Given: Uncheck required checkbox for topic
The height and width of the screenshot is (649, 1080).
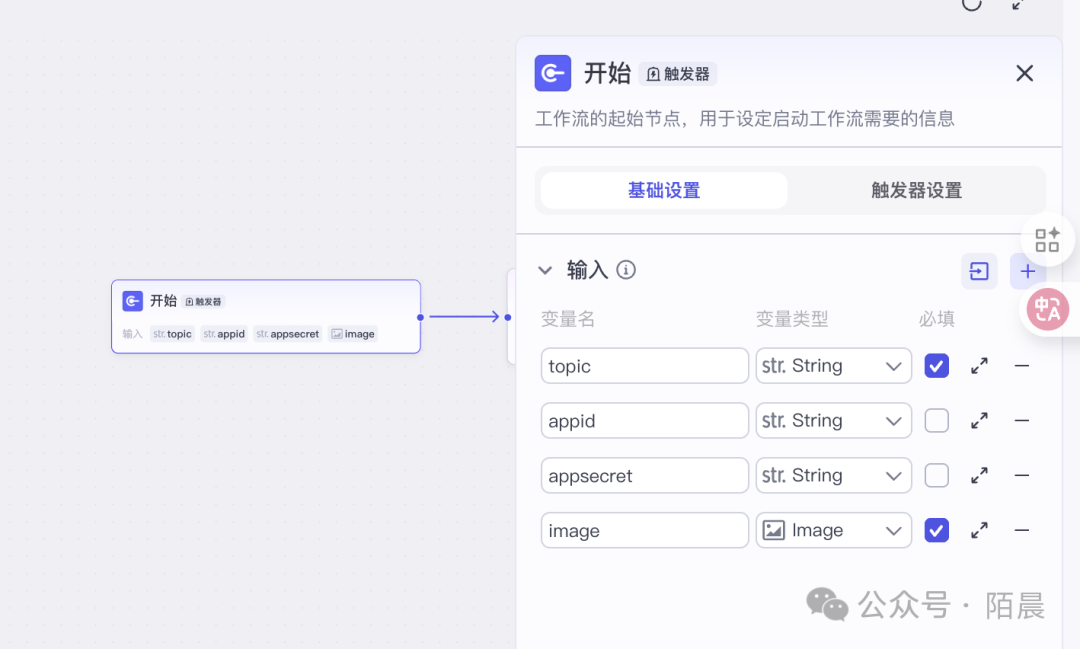Looking at the screenshot, I should [936, 366].
